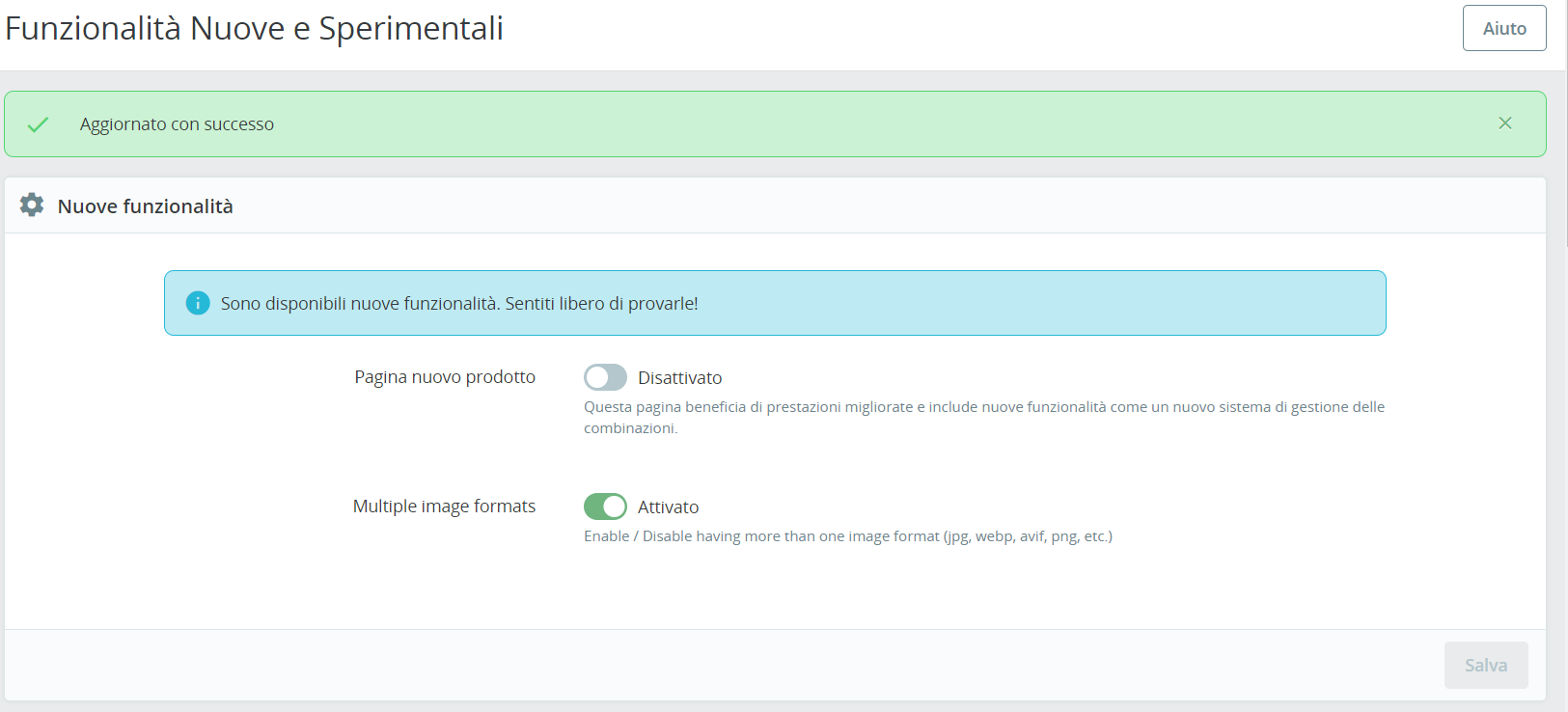Click the 'Enable / Disable having more' description
Image resolution: width=1568 pixels, height=712 pixels.
point(847,536)
